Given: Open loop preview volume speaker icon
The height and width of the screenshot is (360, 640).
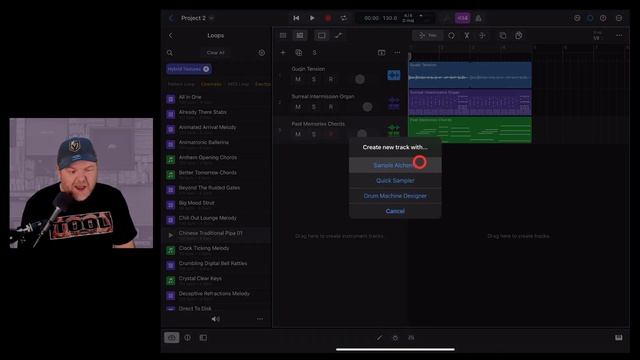Looking at the screenshot, I should [x=216, y=319].
